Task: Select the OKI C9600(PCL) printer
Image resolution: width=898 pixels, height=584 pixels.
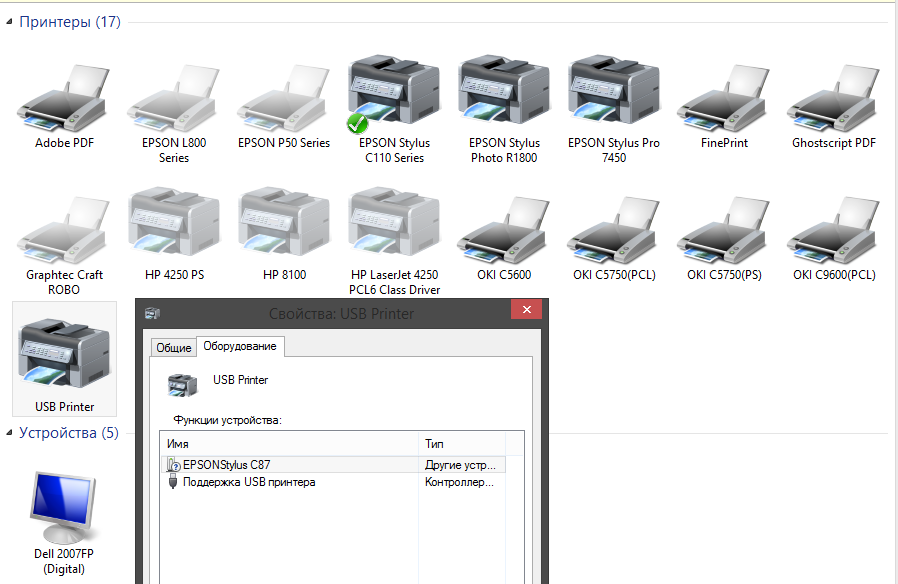Action: pos(834,230)
